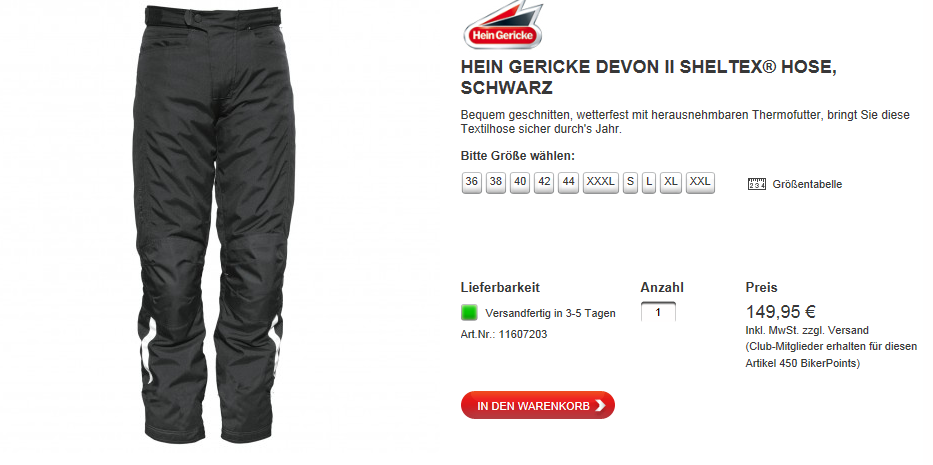Screen dimensions: 933x465
Task: Click the 149,95 € price text
Action: pos(780,311)
